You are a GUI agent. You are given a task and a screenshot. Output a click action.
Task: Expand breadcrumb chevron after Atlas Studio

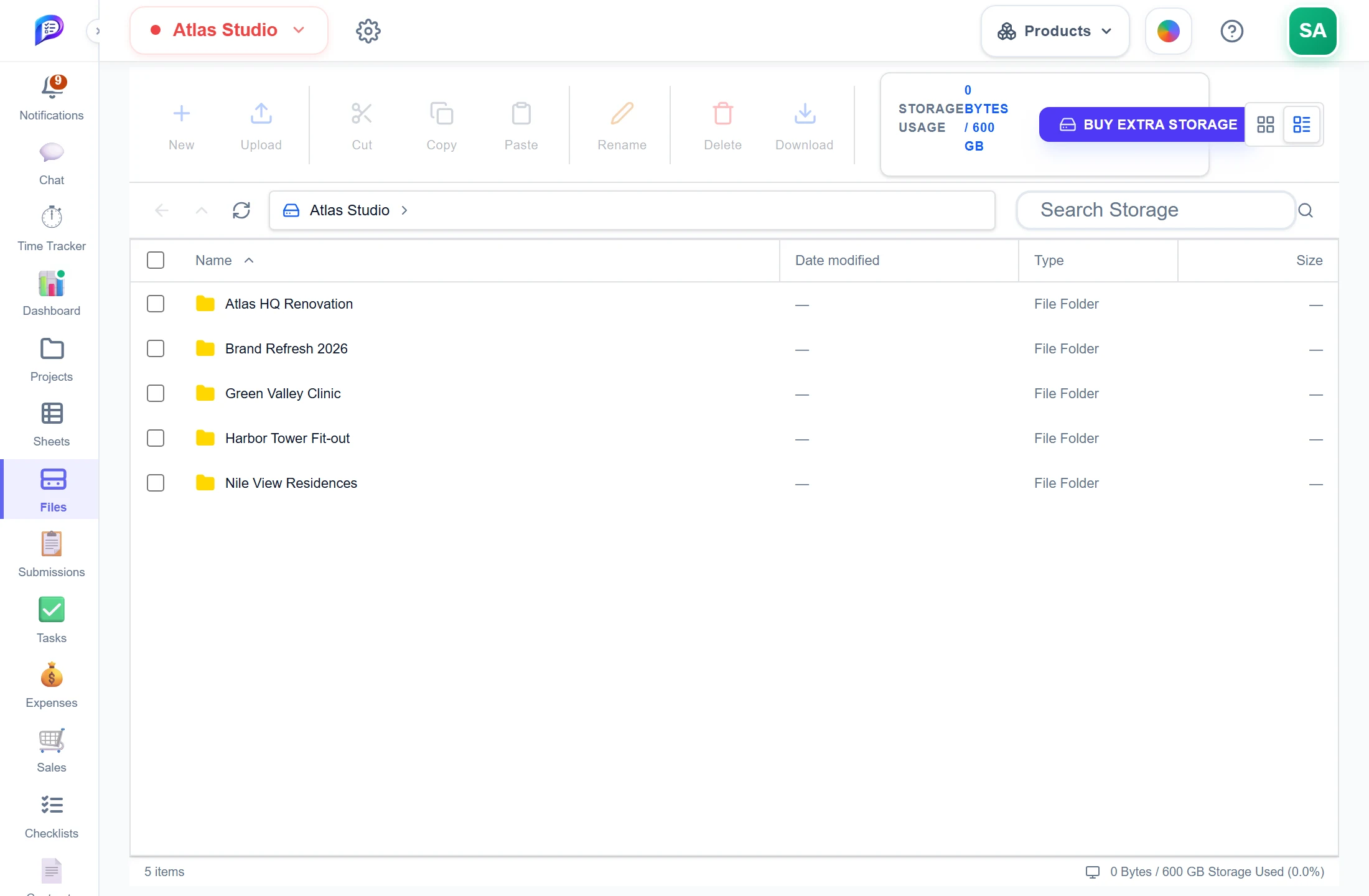point(404,210)
